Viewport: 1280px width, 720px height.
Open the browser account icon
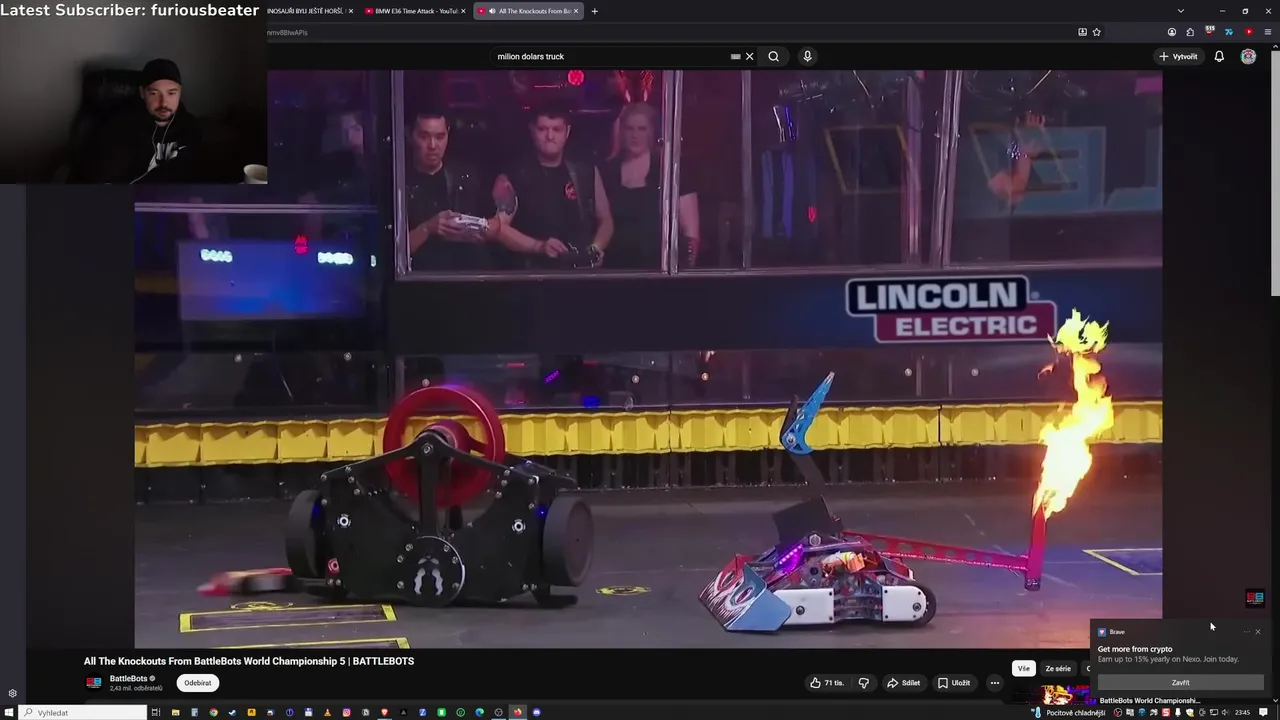[x=1172, y=32]
